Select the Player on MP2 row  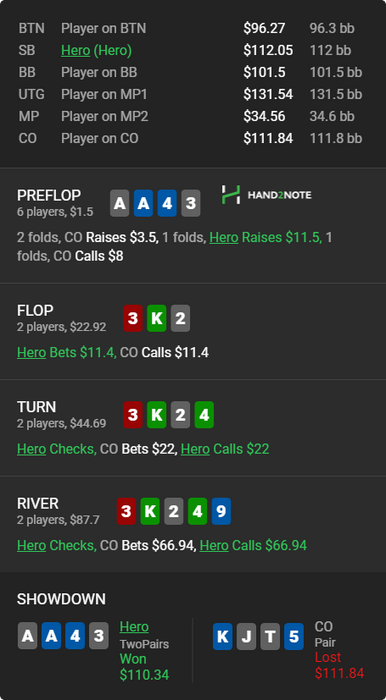tap(193, 117)
